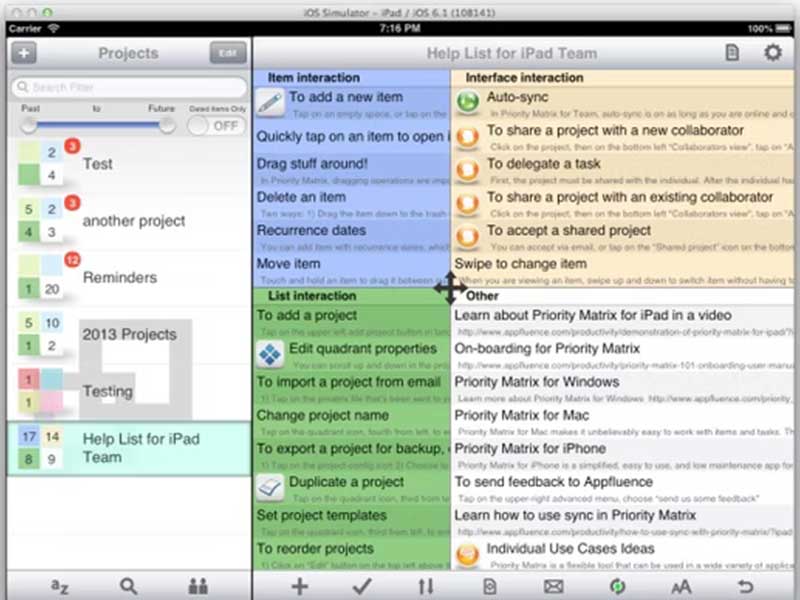Open the Priority Matrix for Mac item
The height and width of the screenshot is (600, 800).
coord(622,422)
